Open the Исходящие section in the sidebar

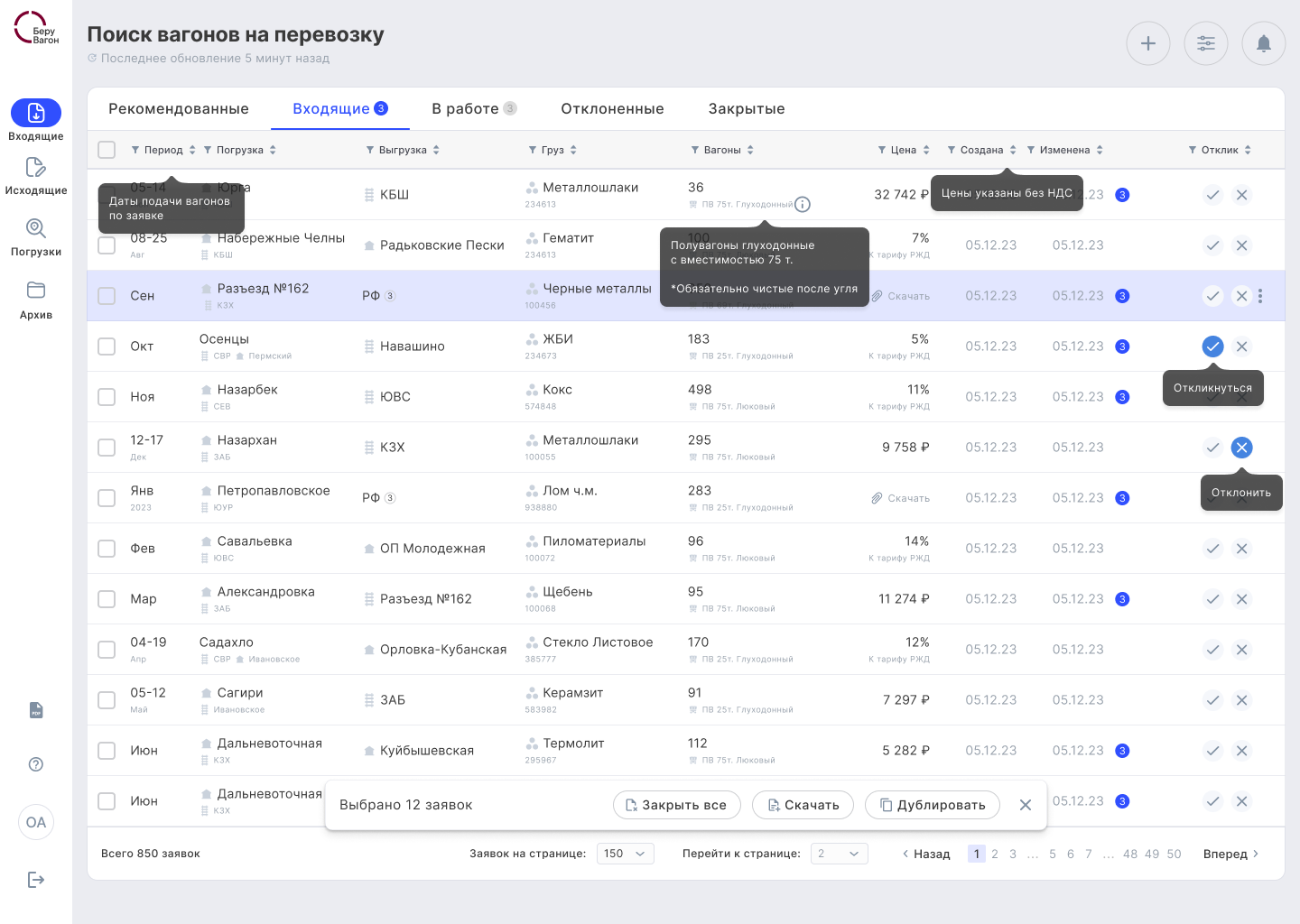coord(36,169)
